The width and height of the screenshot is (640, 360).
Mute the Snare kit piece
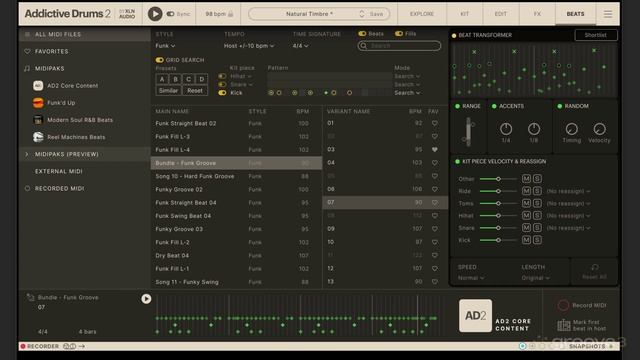(526, 228)
